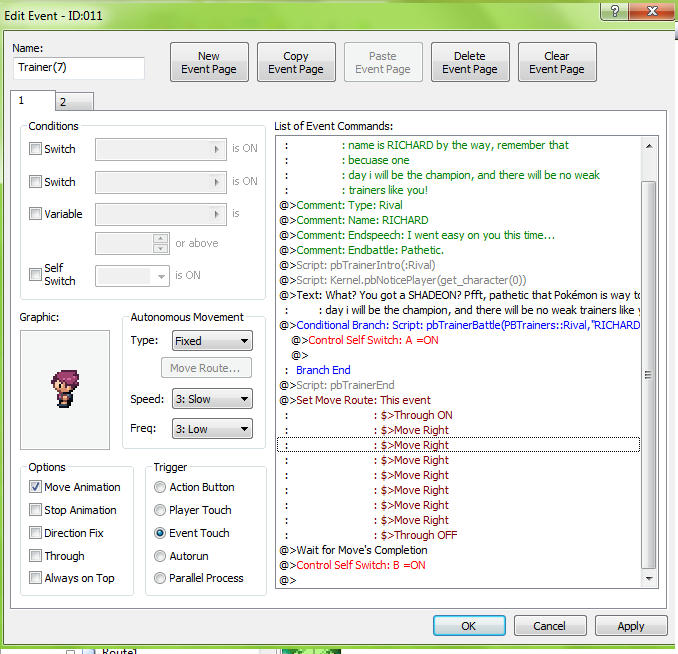Switch to event page tab 2
This screenshot has height=654, width=678.
click(x=74, y=102)
